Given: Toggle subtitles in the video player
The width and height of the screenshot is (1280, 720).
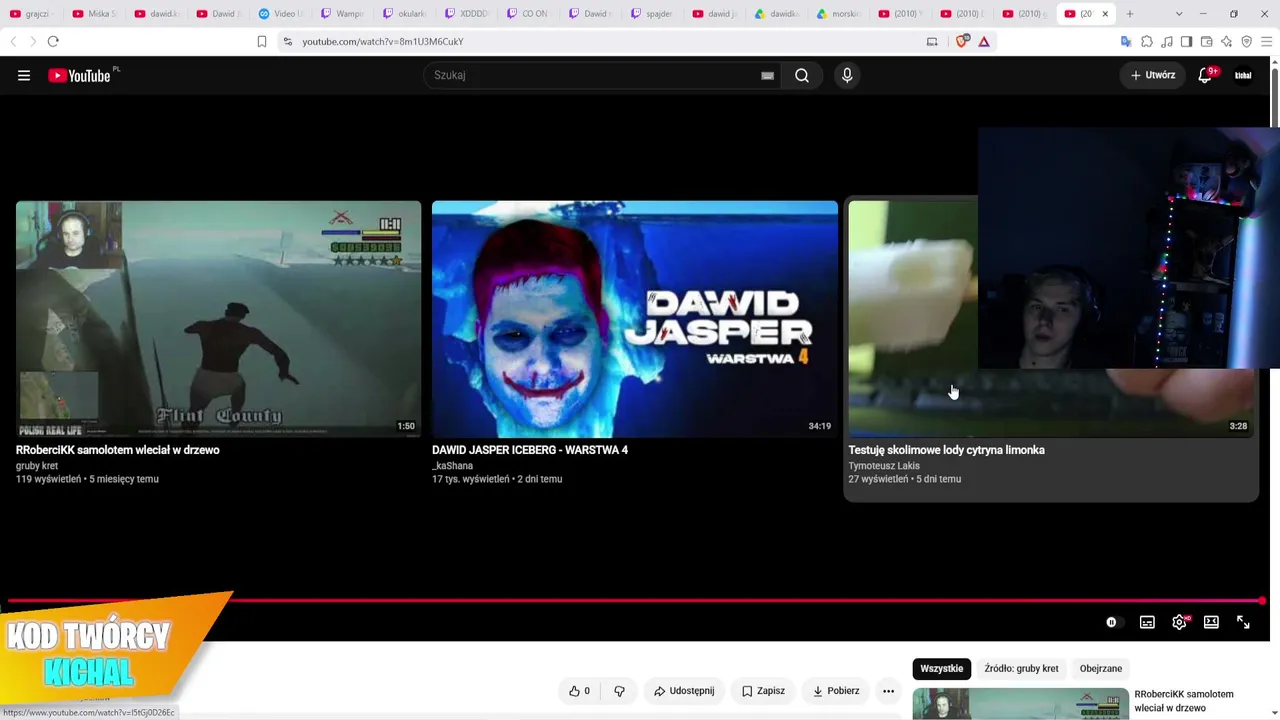Looking at the screenshot, I should [x=1147, y=622].
